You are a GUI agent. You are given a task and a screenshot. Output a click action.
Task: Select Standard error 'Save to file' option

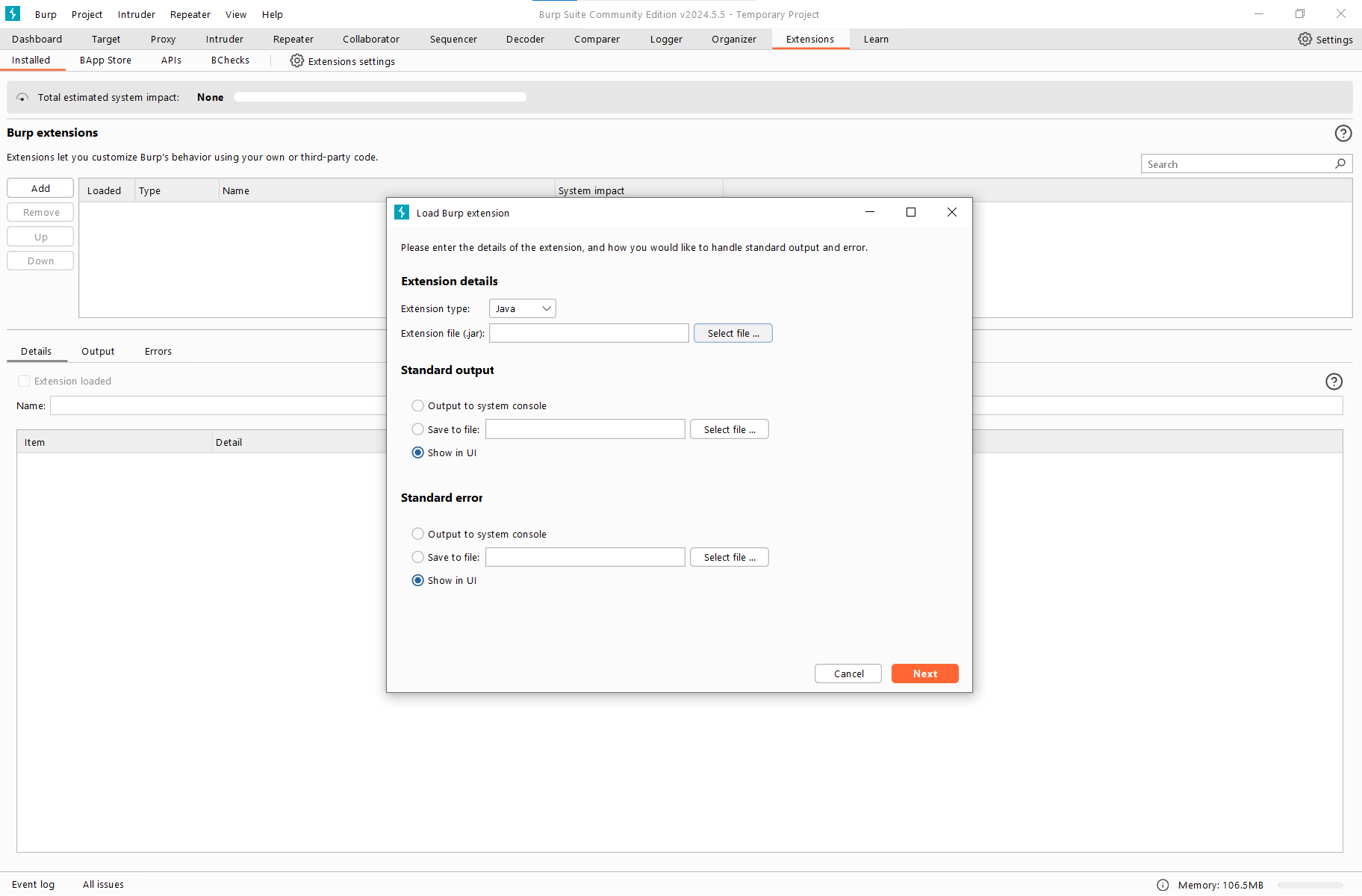click(x=418, y=558)
